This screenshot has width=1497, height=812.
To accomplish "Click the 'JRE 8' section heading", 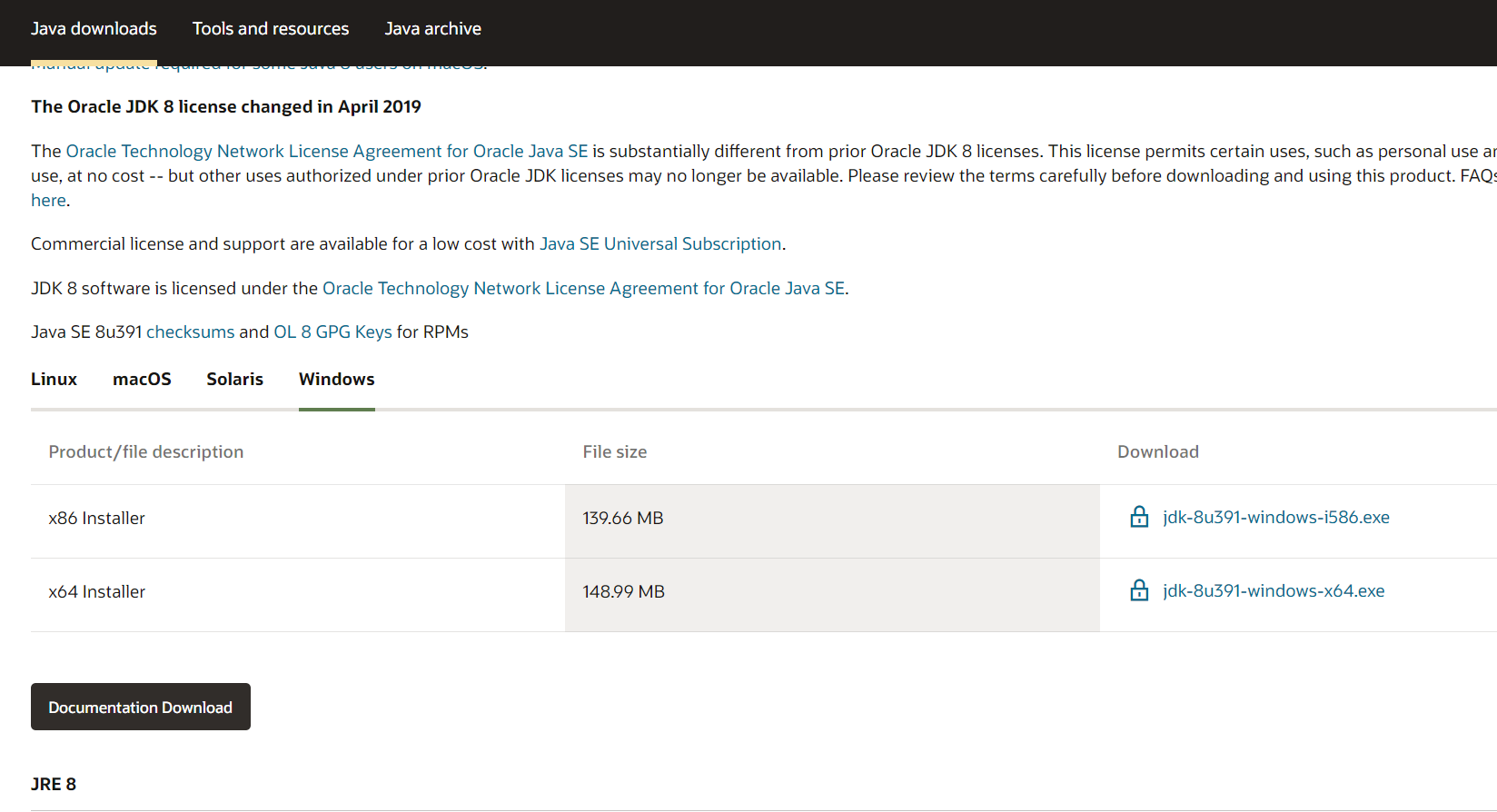I will 54,784.
